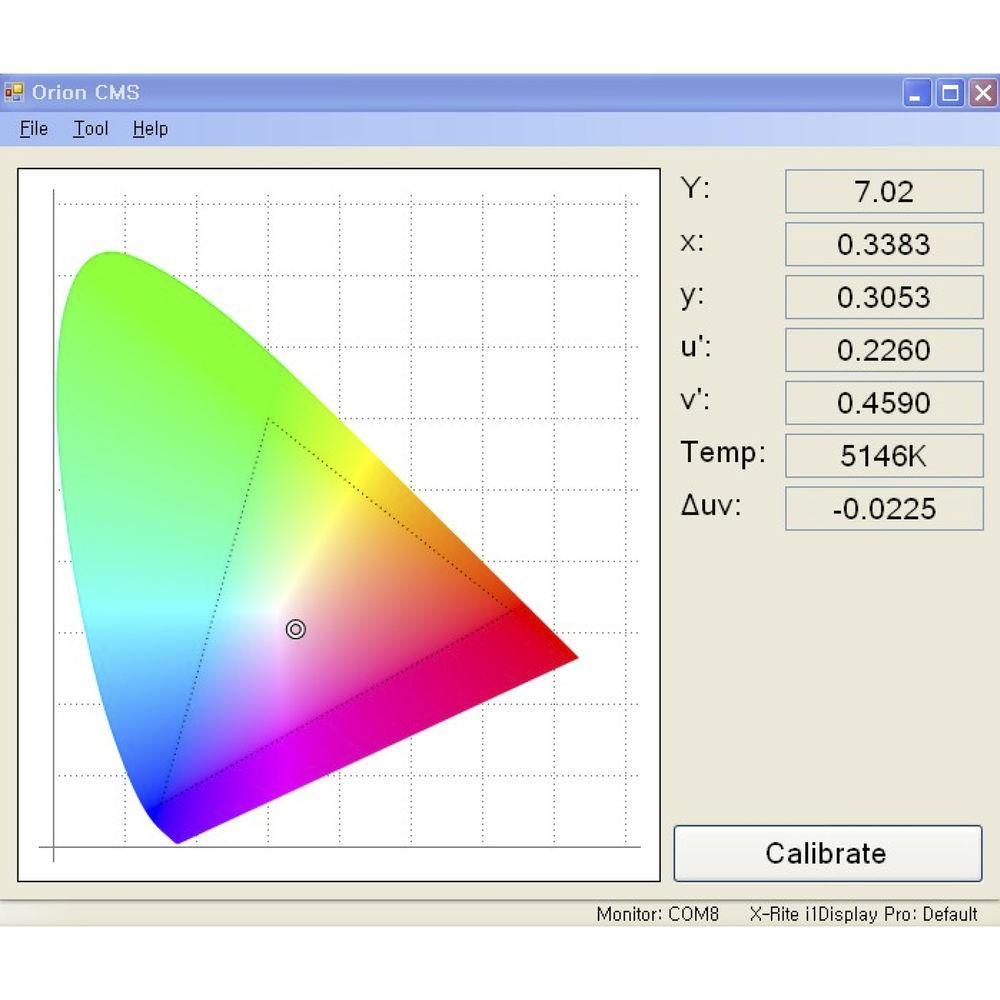Image resolution: width=1000 pixels, height=1000 pixels.
Task: Click the measurement marker on the chromaticity diagram
Action: click(x=295, y=629)
